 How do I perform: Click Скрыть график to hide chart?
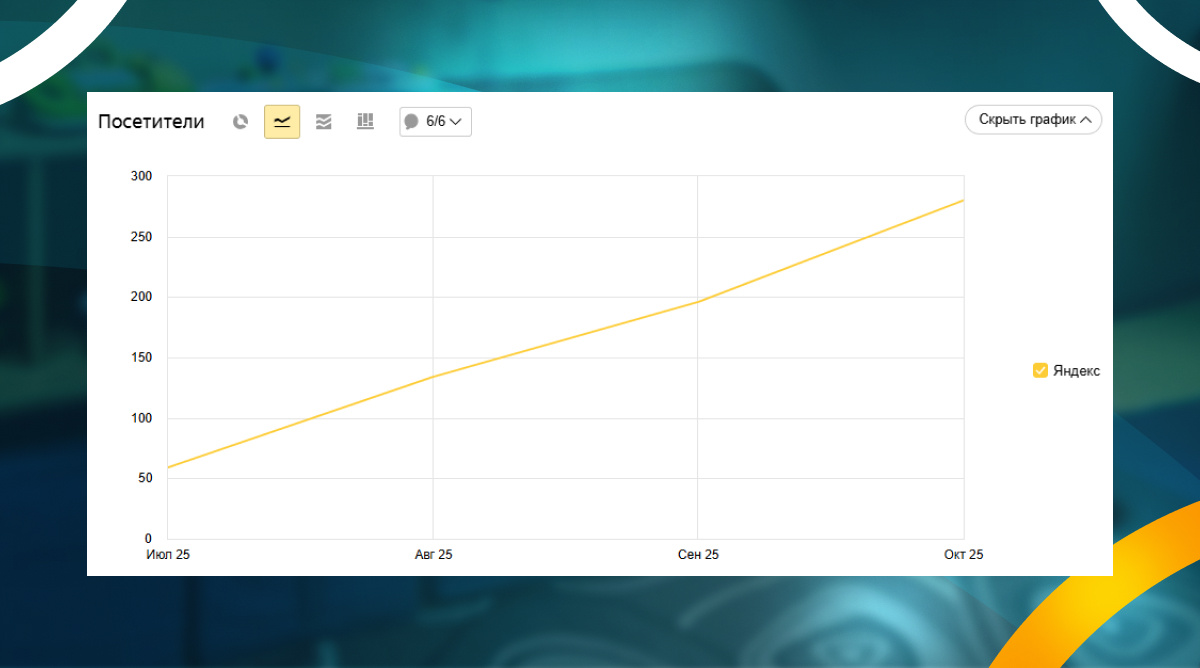[x=1033, y=120]
